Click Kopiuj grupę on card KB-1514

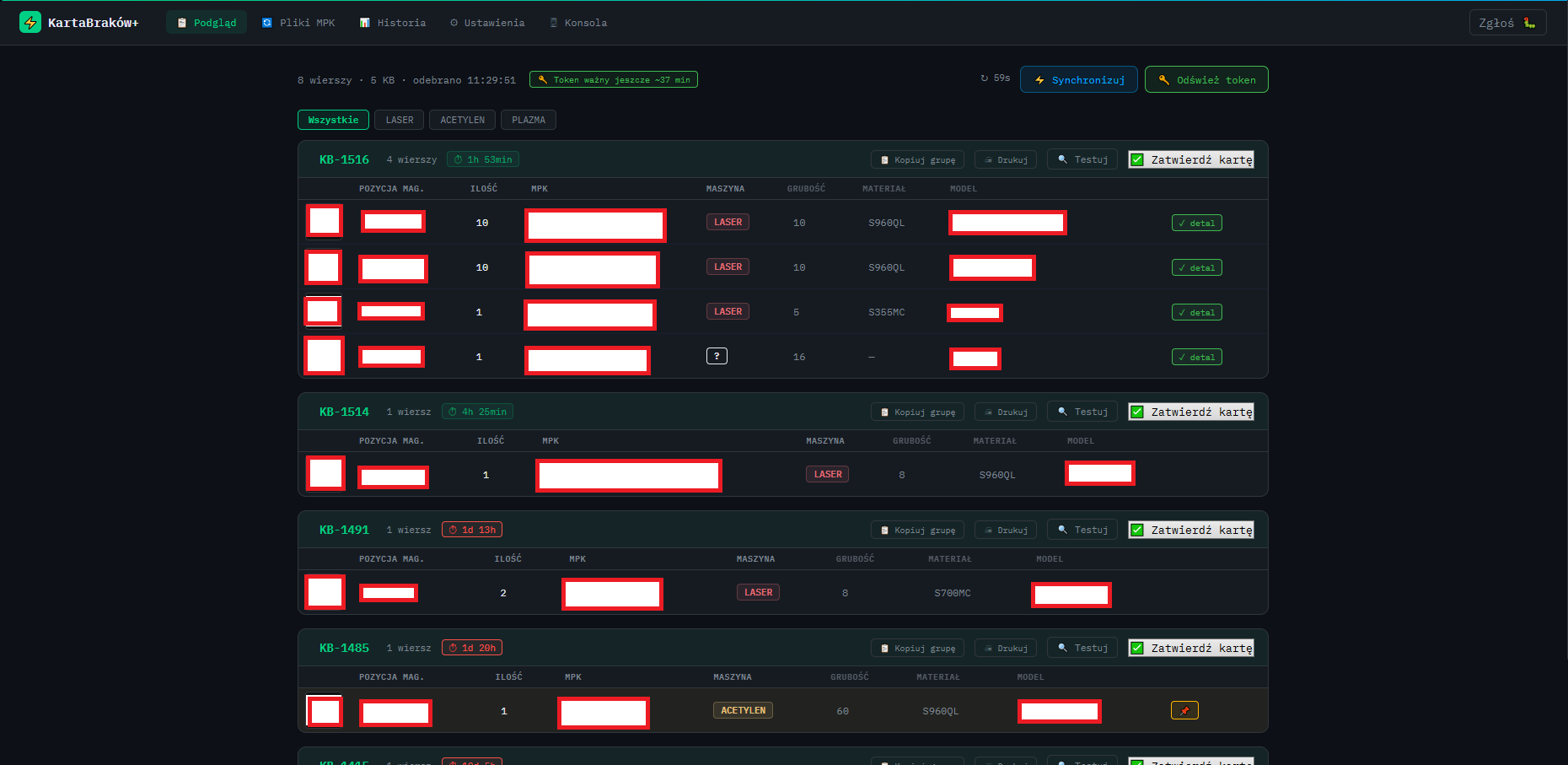[x=917, y=412]
